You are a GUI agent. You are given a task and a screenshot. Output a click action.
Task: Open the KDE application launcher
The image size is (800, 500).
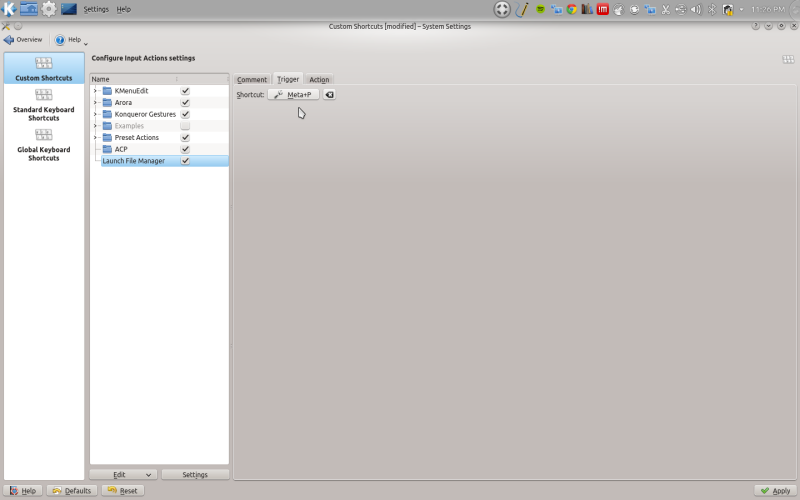point(9,9)
